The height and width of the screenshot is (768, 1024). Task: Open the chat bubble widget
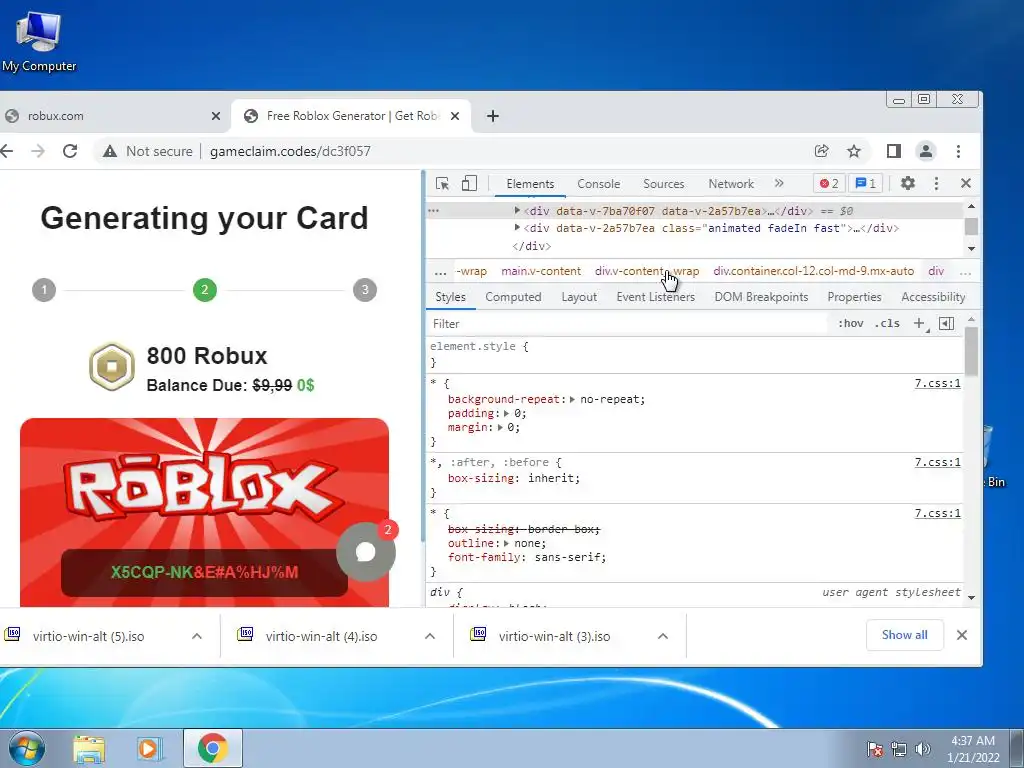366,552
